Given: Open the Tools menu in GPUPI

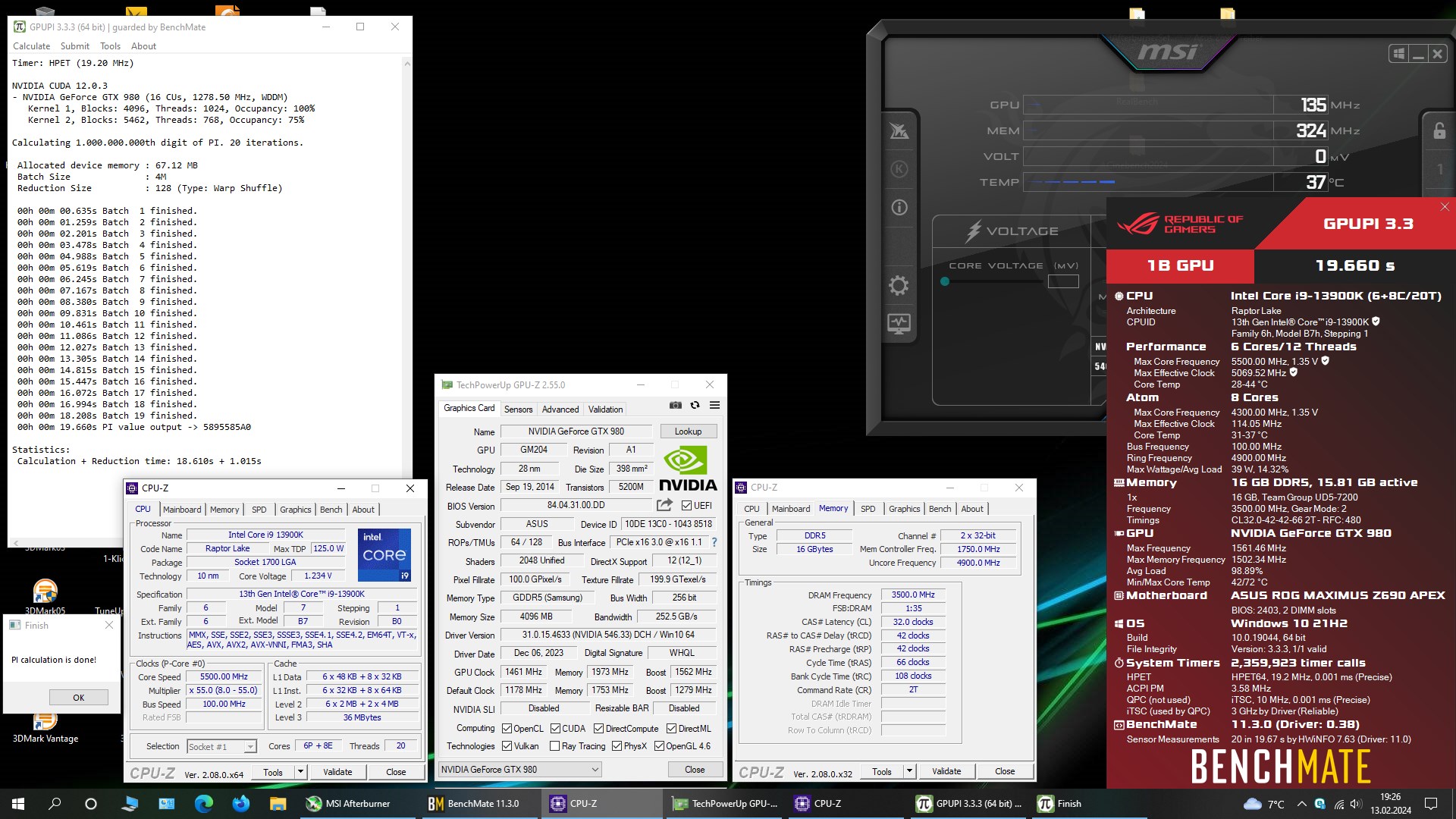Looking at the screenshot, I should (110, 46).
